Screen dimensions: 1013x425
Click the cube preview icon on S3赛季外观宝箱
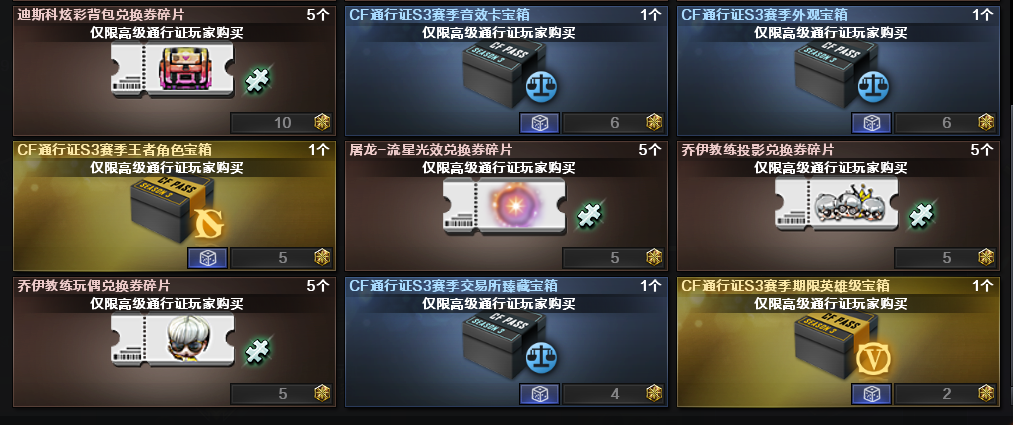tap(872, 123)
